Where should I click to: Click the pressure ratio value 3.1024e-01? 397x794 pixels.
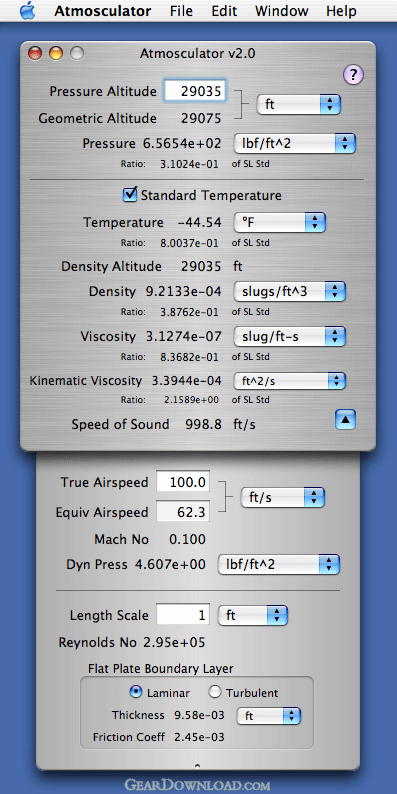point(189,164)
